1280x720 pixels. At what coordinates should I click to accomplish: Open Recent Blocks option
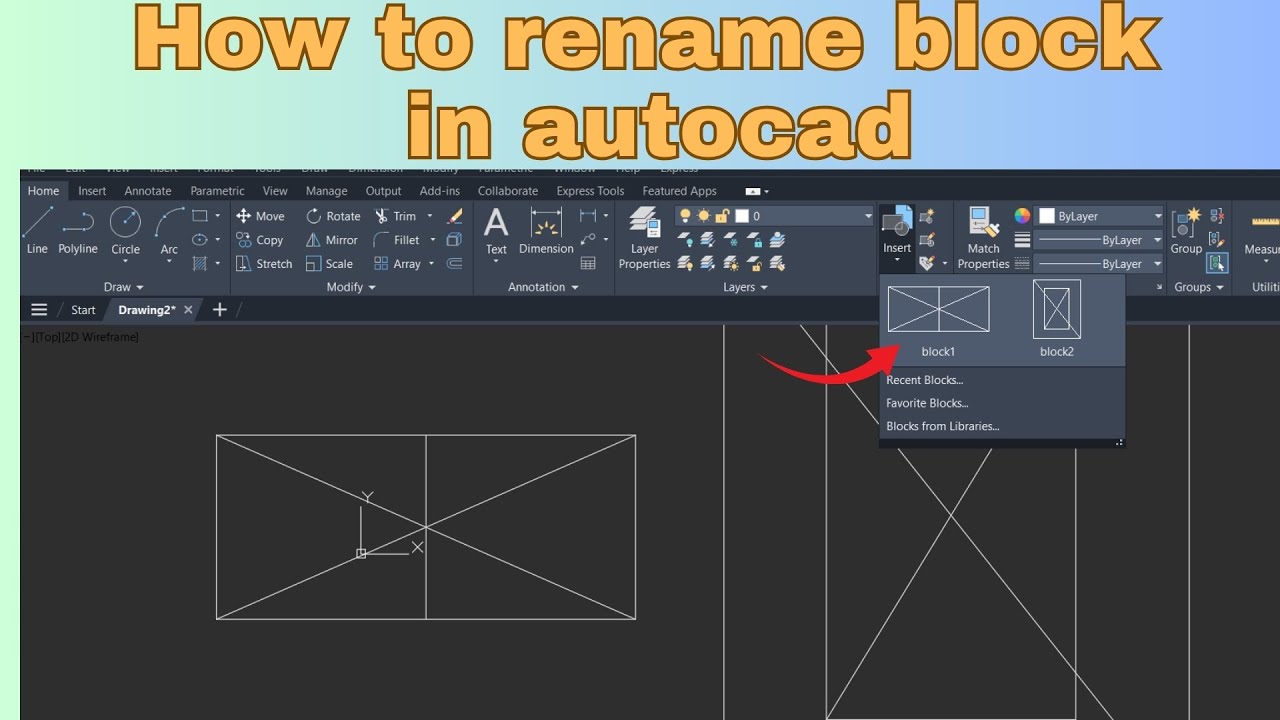(x=924, y=380)
